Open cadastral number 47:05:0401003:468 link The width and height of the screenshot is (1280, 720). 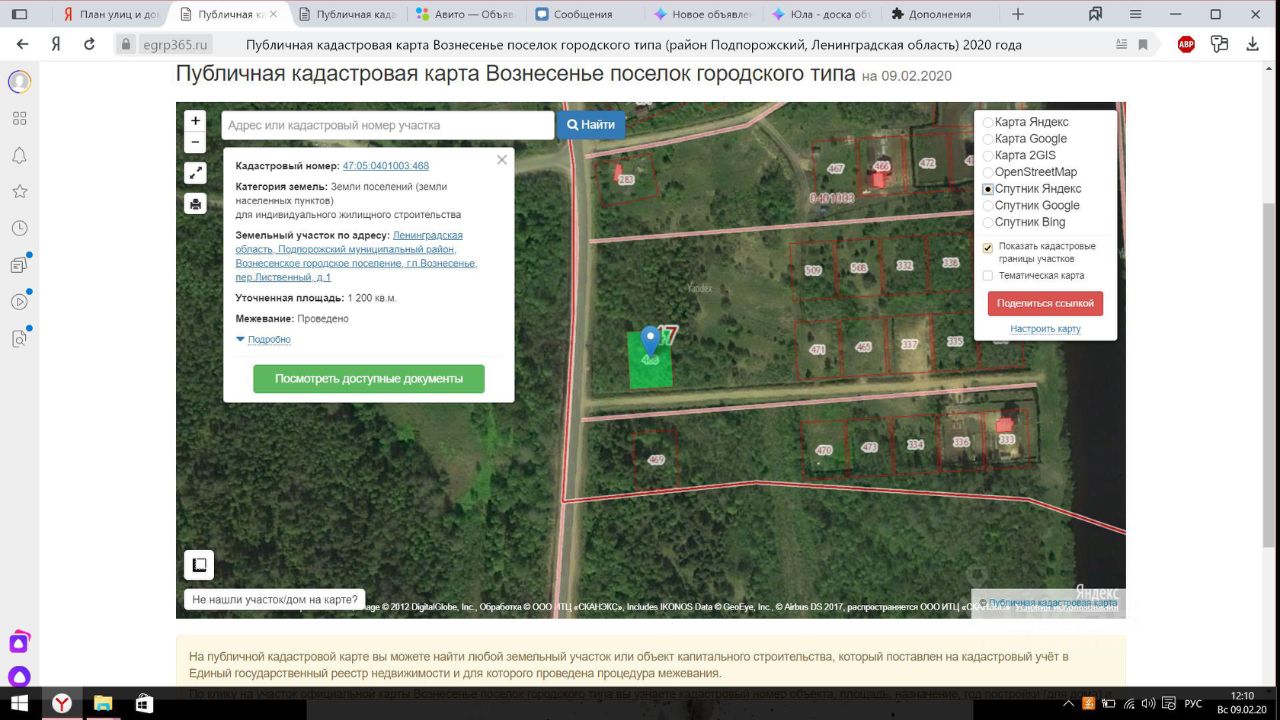coord(386,166)
